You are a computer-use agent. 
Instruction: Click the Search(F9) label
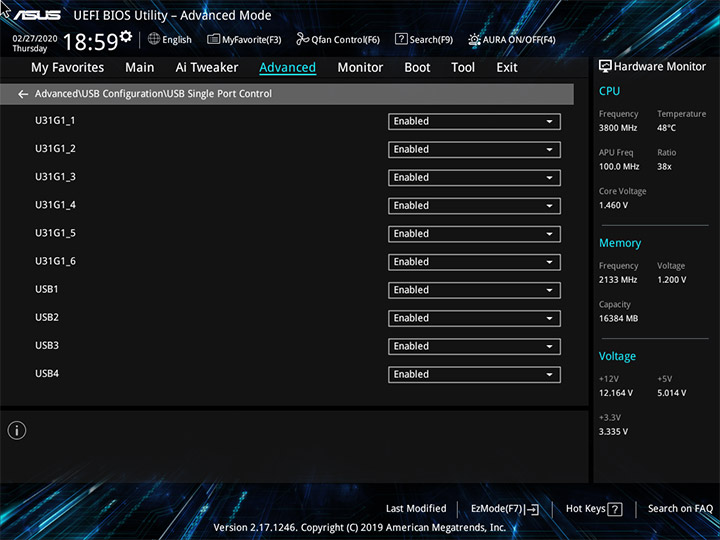pos(431,40)
